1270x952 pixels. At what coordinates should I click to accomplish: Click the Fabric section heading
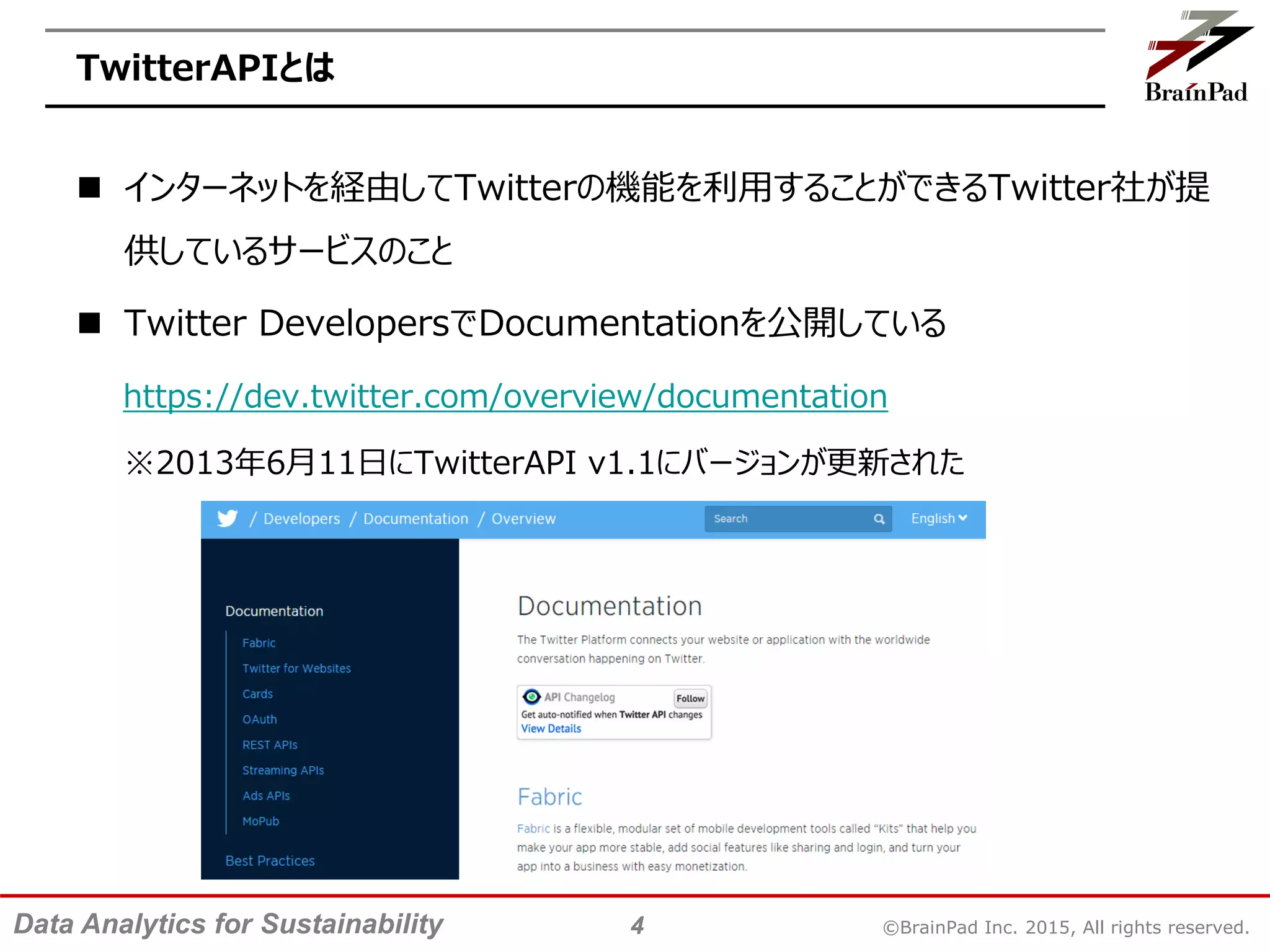pyautogui.click(x=549, y=796)
